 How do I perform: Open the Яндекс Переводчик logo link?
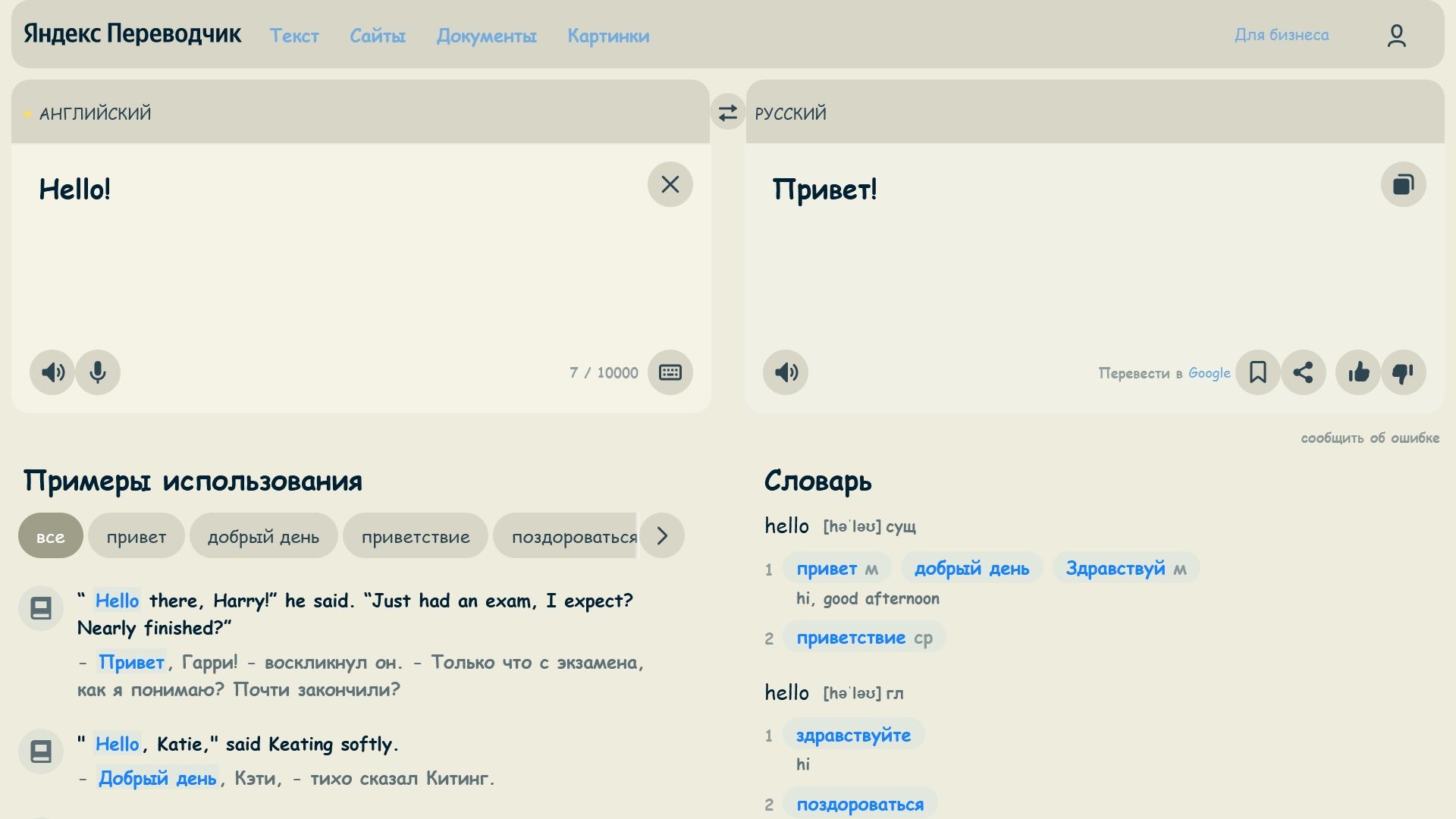pos(132,34)
